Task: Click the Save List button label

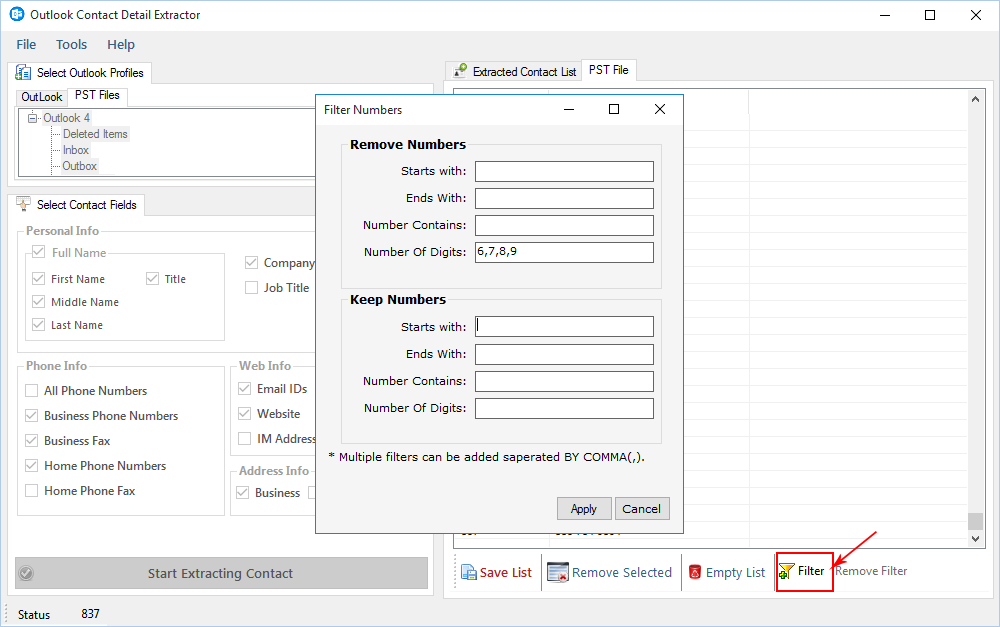Action: (x=506, y=573)
